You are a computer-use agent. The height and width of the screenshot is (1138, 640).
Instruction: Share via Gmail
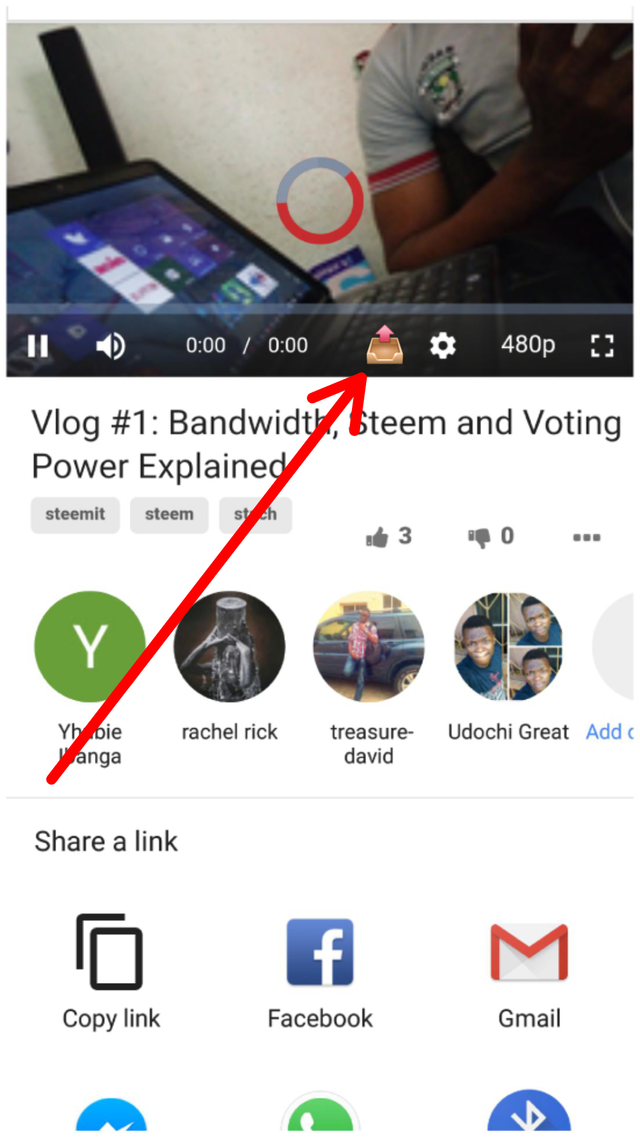click(529, 971)
